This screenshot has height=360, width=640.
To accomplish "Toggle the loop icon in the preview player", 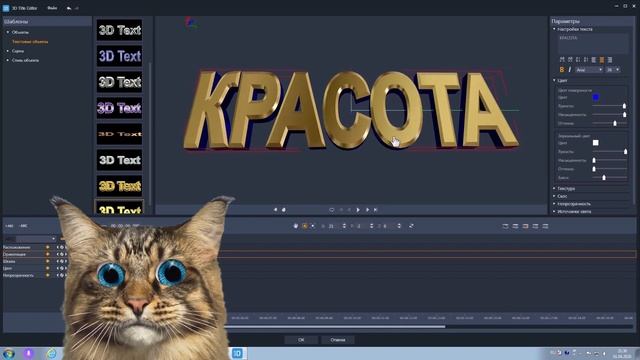I will [x=331, y=210].
